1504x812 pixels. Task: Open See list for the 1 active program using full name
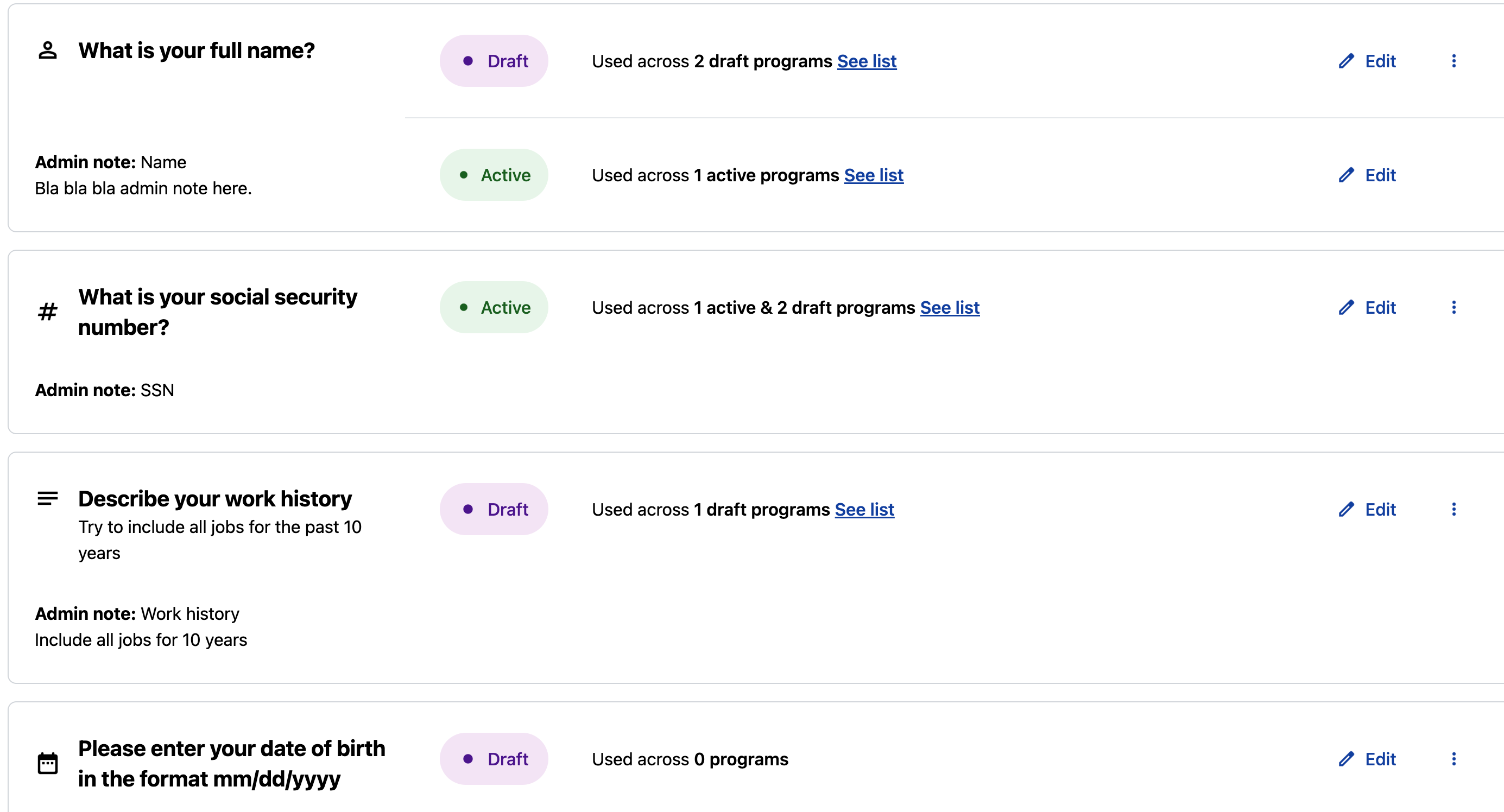tap(874, 175)
